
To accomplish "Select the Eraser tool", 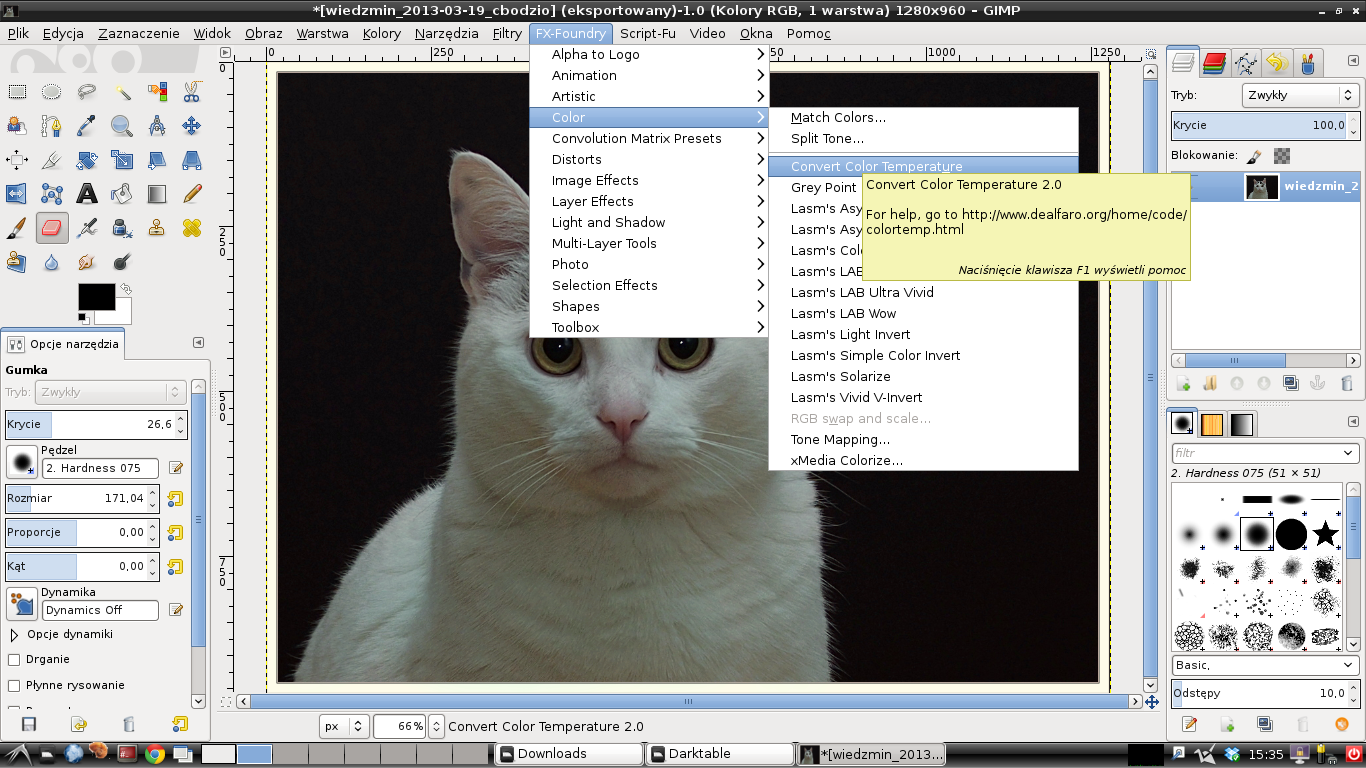I will tap(52, 228).
